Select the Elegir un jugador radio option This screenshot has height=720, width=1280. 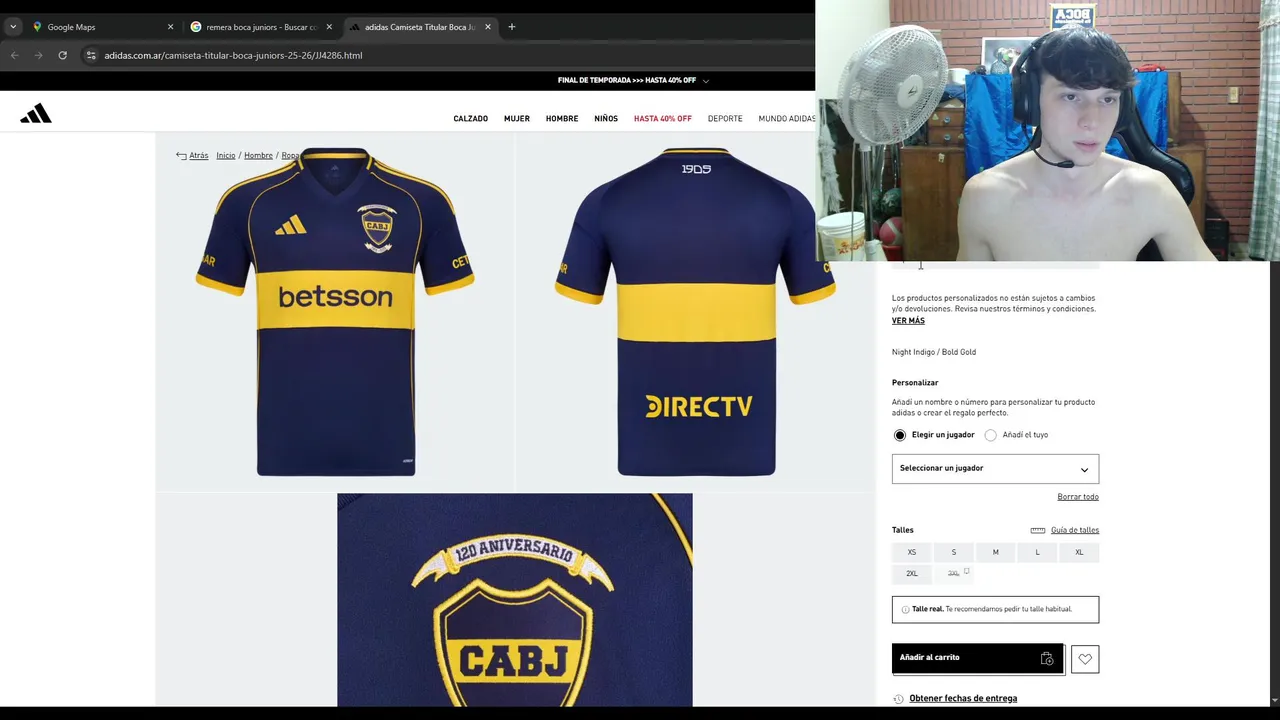pos(900,435)
